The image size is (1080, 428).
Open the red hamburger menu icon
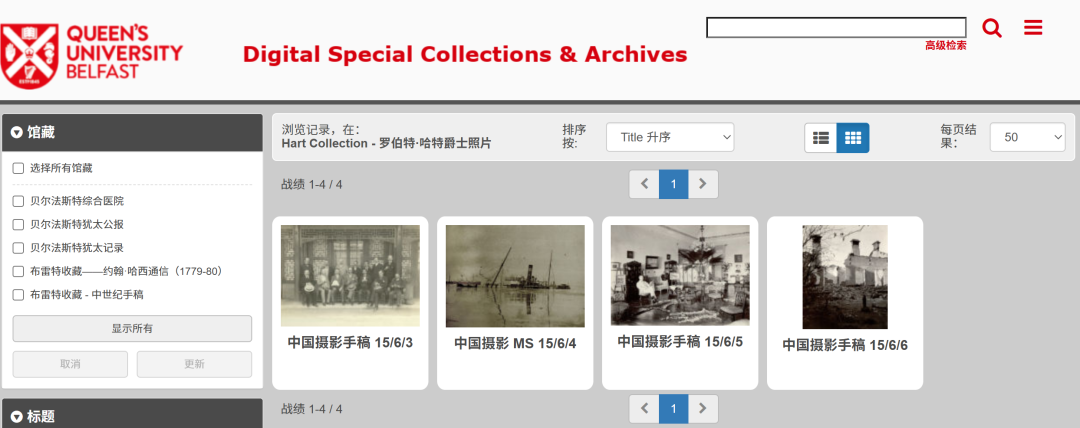[x=1033, y=28]
